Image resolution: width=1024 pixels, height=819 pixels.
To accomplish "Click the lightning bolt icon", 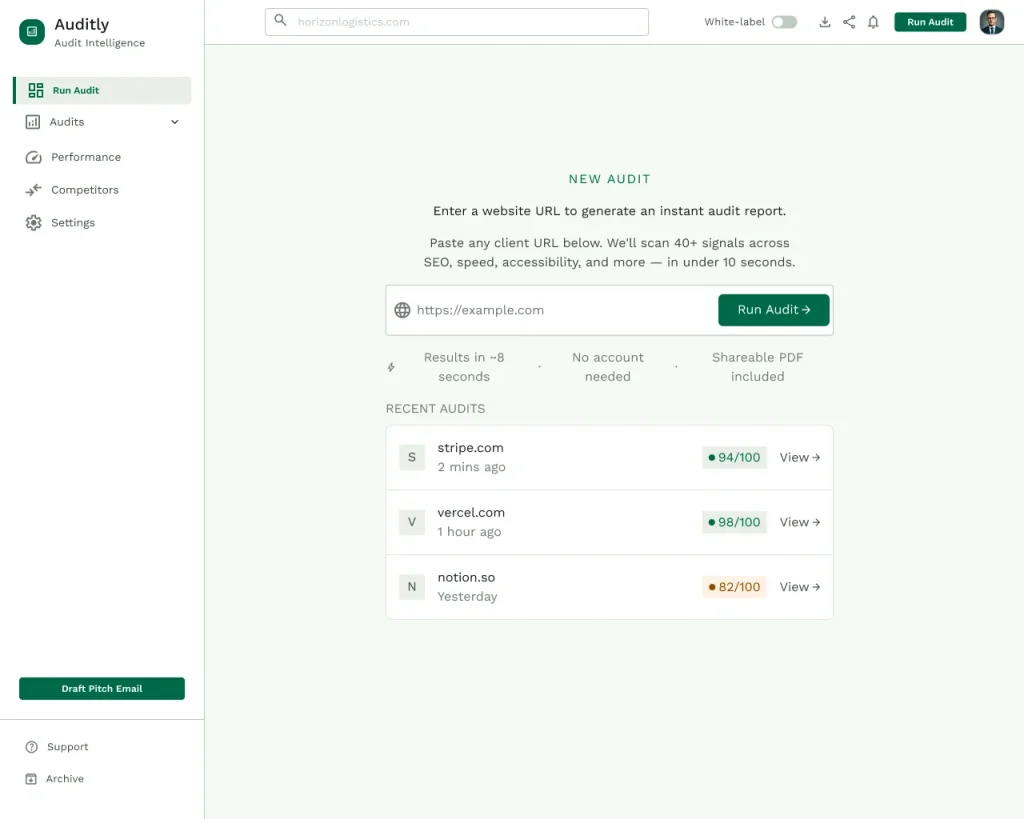I will 391,367.
